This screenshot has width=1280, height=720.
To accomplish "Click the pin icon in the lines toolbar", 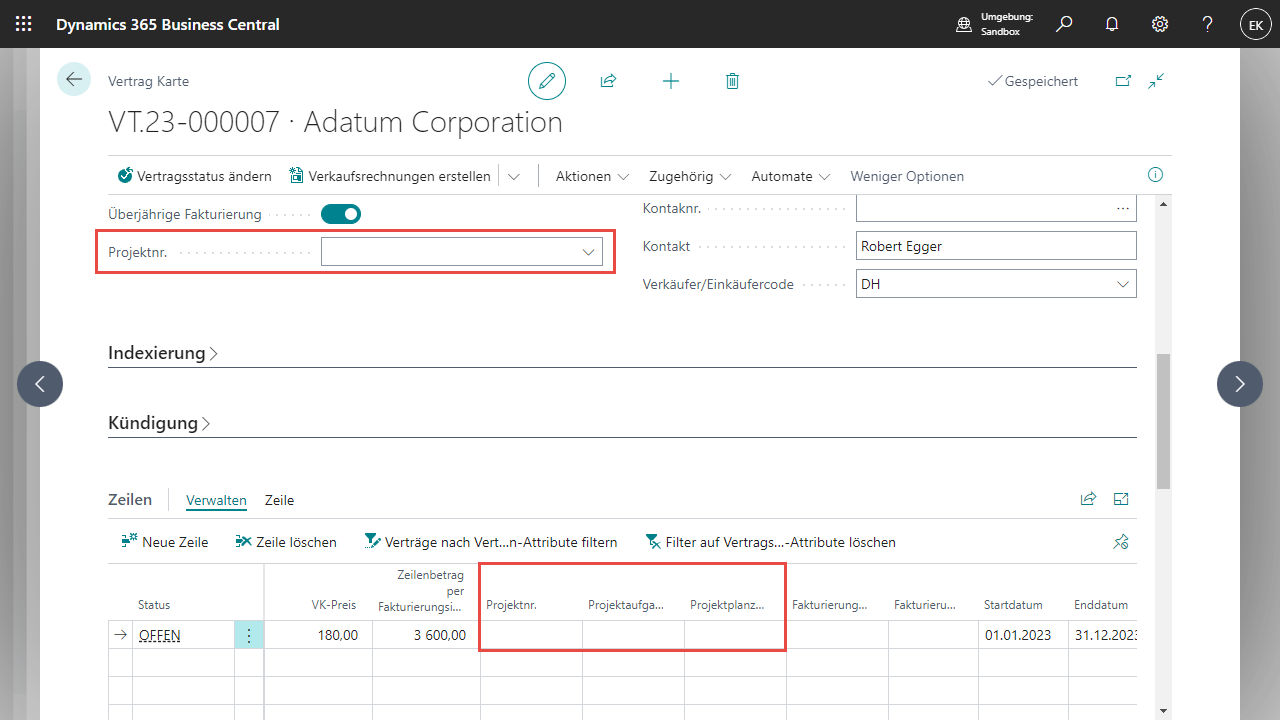I will tap(1121, 542).
